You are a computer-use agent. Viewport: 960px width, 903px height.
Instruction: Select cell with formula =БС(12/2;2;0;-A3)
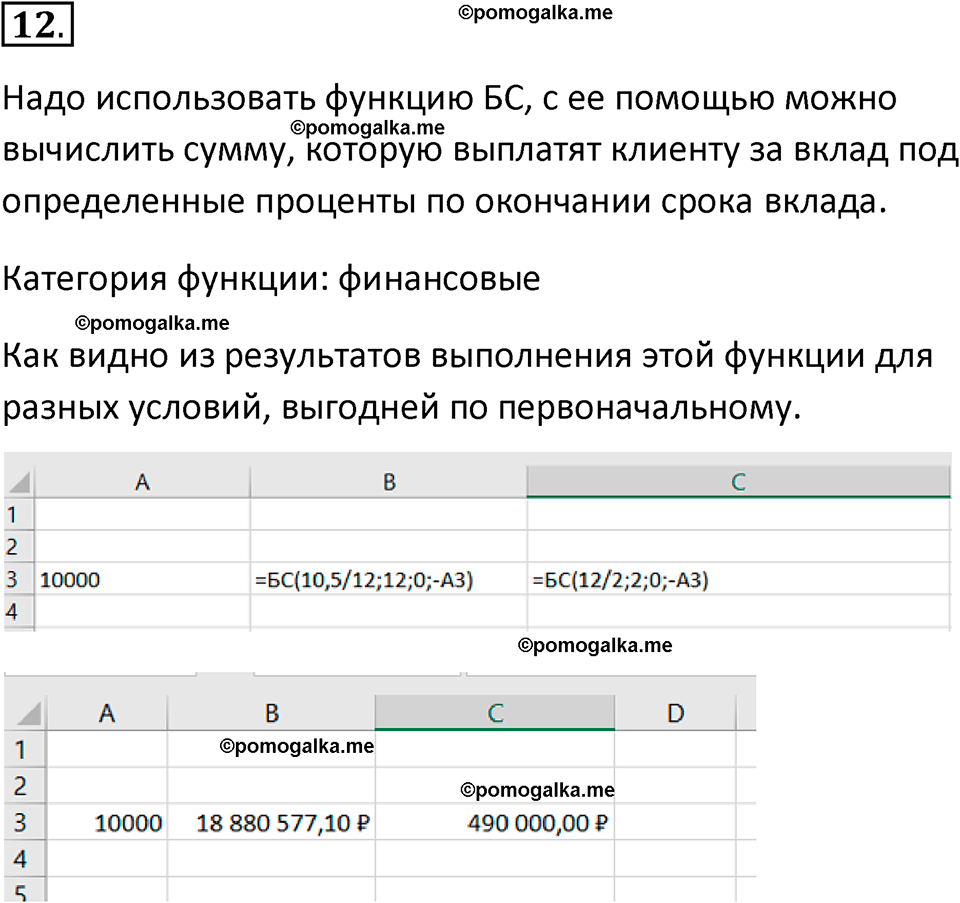(x=738, y=579)
